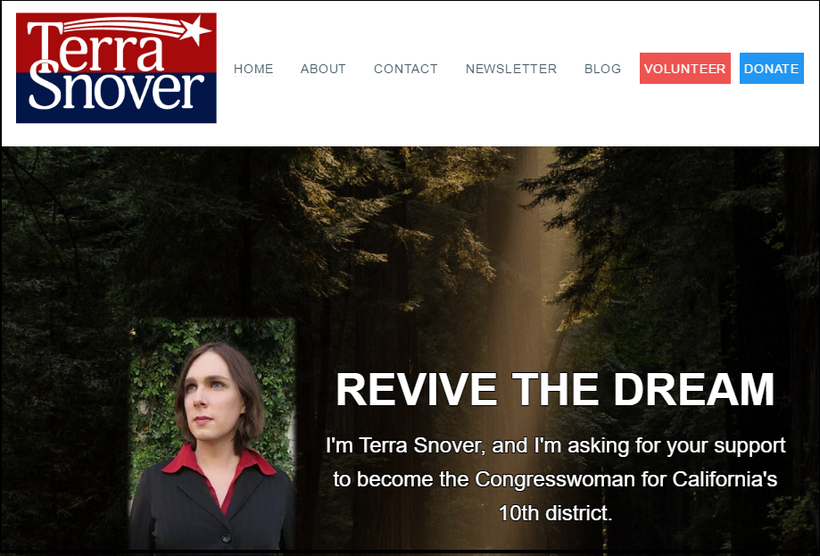Open the Contact page
This screenshot has width=820, height=556.
(x=405, y=69)
